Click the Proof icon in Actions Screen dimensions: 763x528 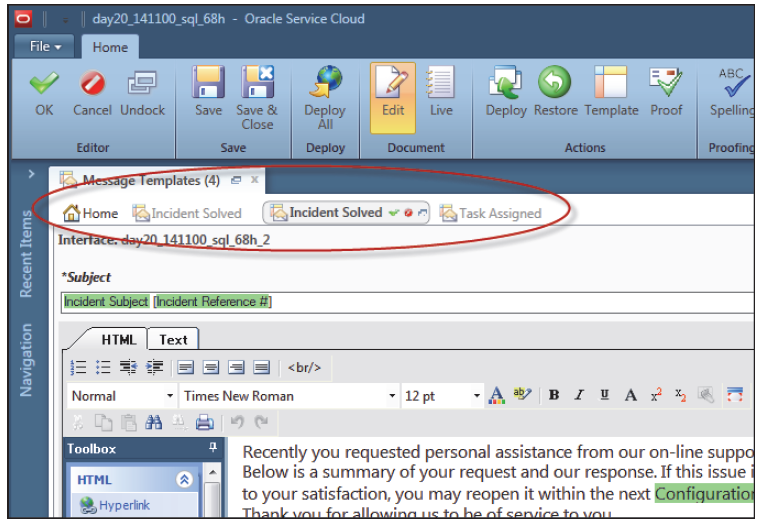click(665, 82)
